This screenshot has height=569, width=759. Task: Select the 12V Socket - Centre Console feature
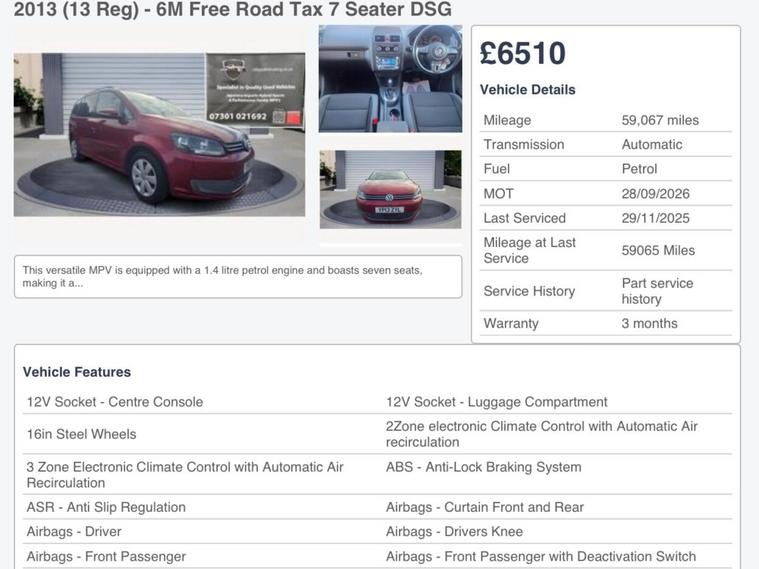click(115, 402)
